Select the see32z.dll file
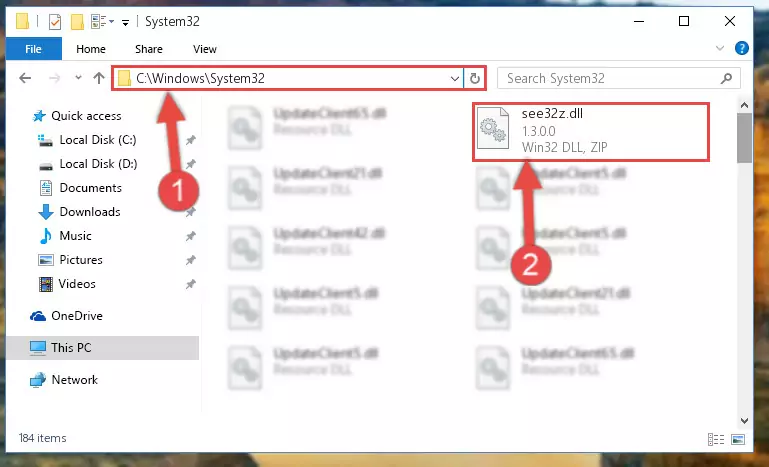 (590, 131)
